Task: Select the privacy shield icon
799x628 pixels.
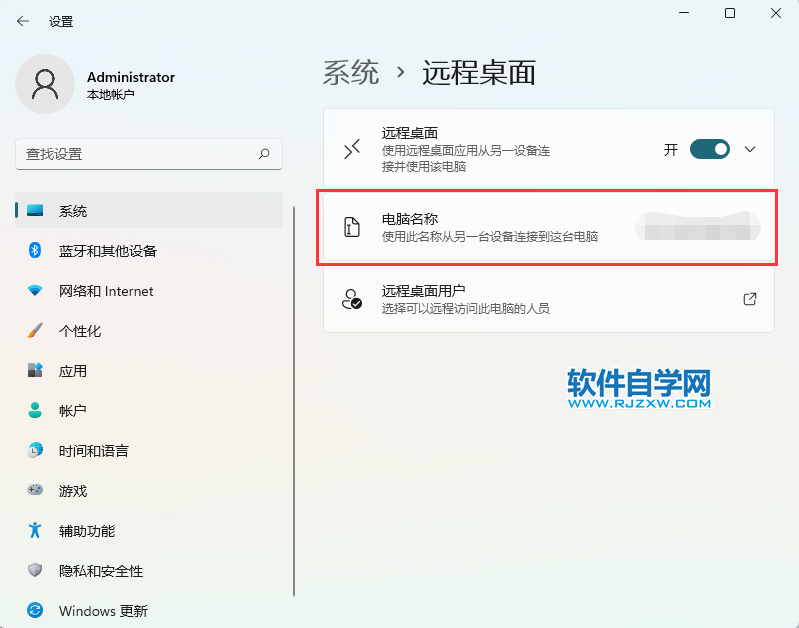Action: [35, 570]
